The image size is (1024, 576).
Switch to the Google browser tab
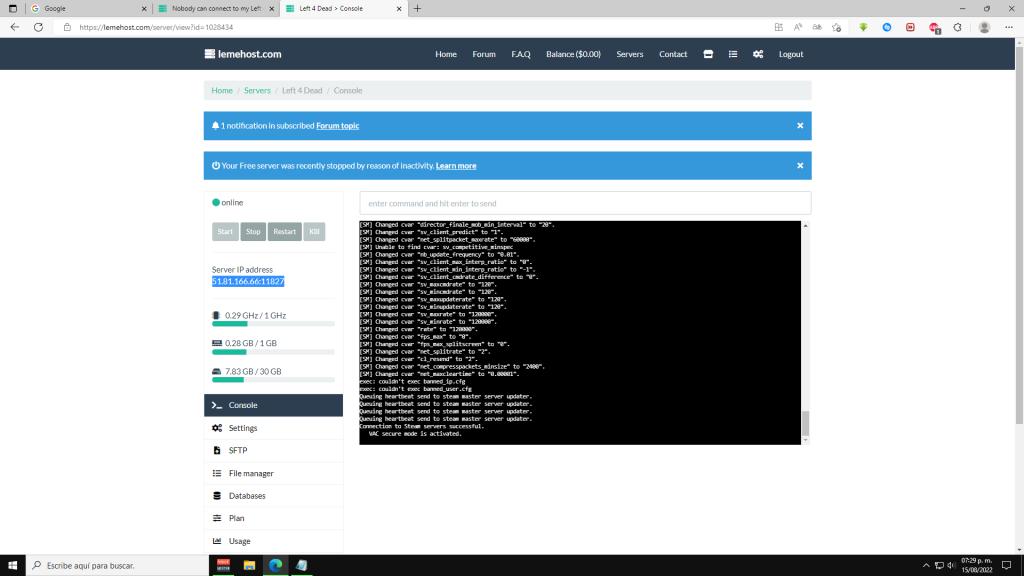[x=88, y=8]
